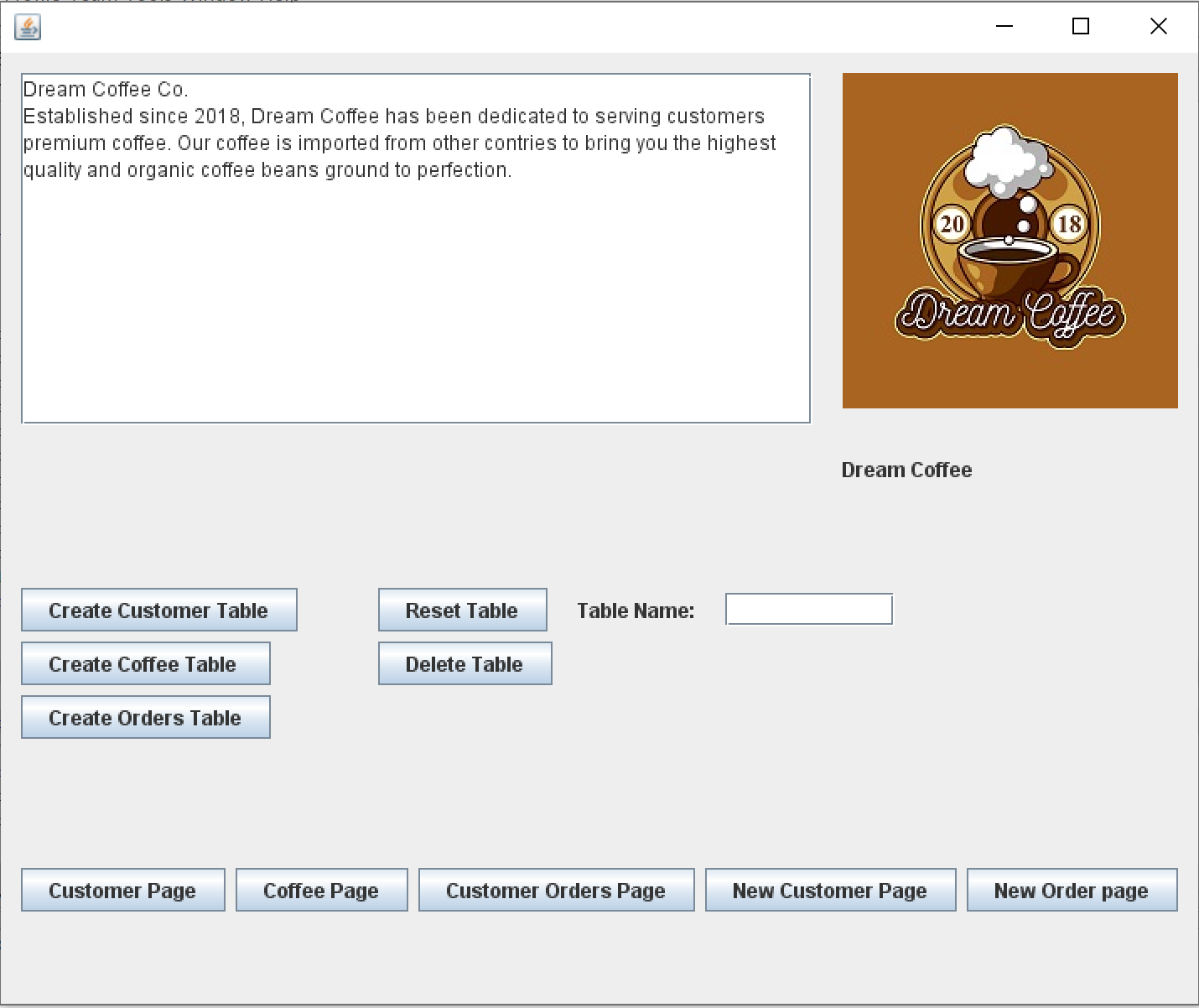Image resolution: width=1199 pixels, height=1008 pixels.
Task: Close the Dream Coffee window
Action: pyautogui.click(x=1158, y=27)
